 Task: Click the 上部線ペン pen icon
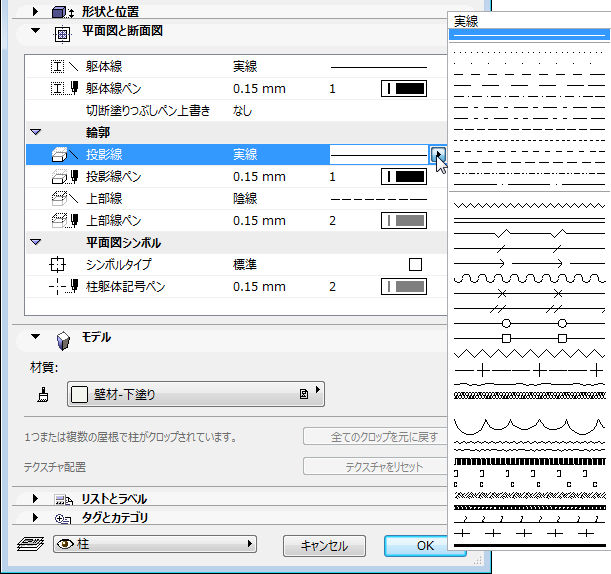point(64,221)
